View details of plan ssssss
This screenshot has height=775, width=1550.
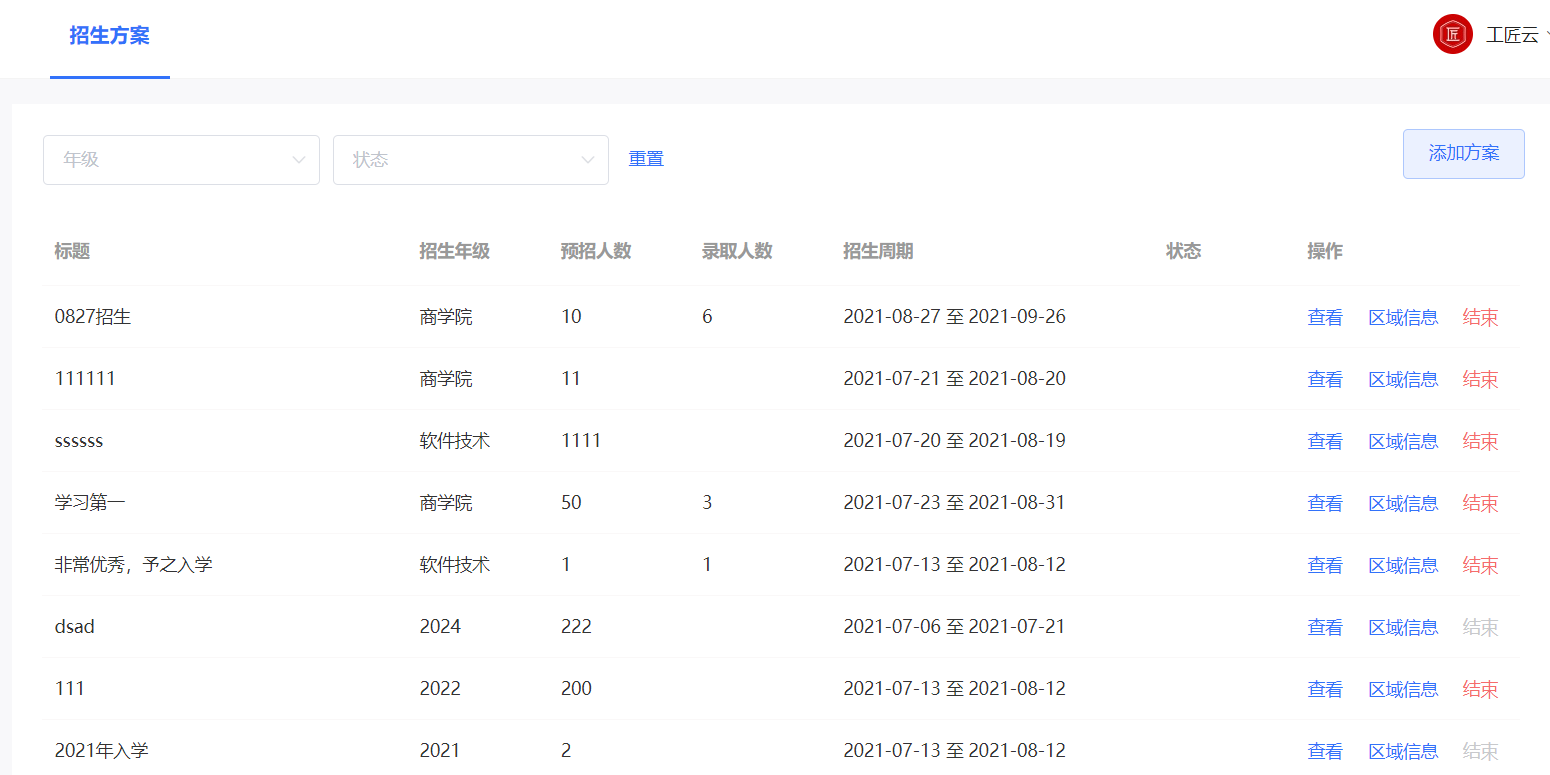(x=1324, y=440)
